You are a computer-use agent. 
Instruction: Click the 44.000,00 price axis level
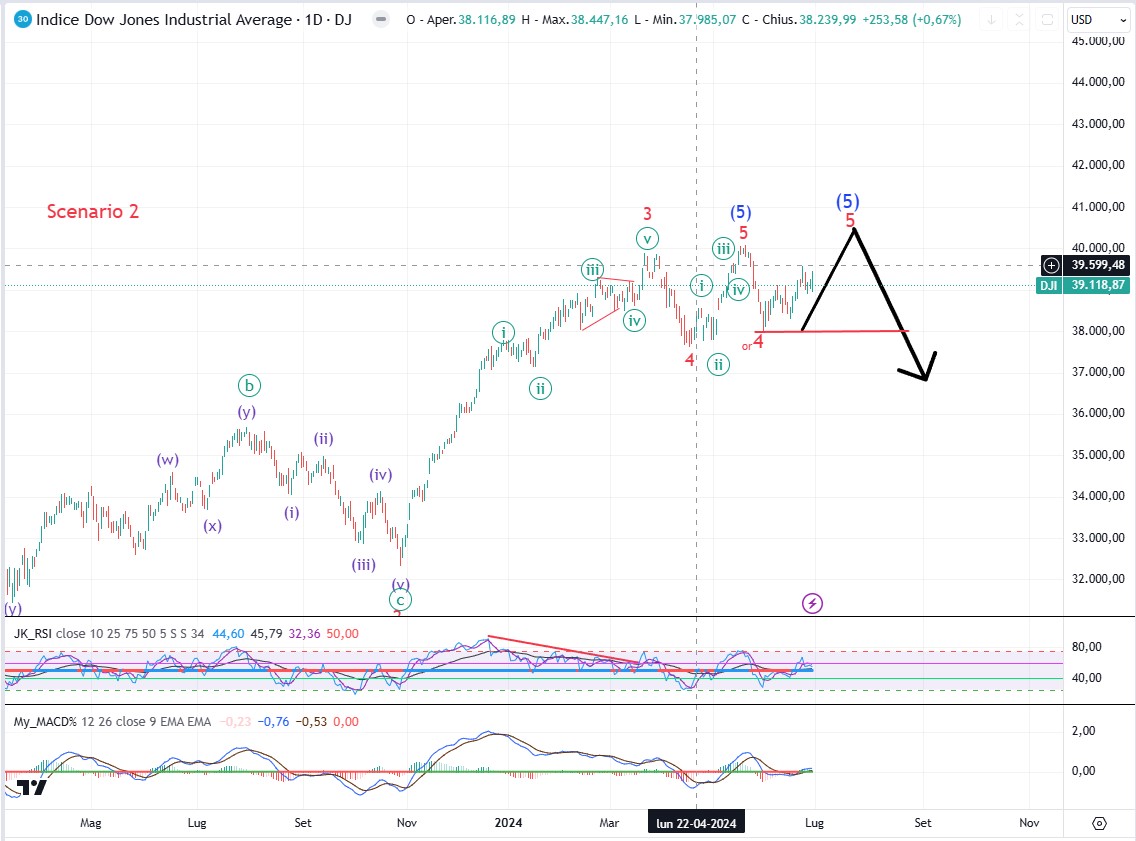pos(1098,82)
